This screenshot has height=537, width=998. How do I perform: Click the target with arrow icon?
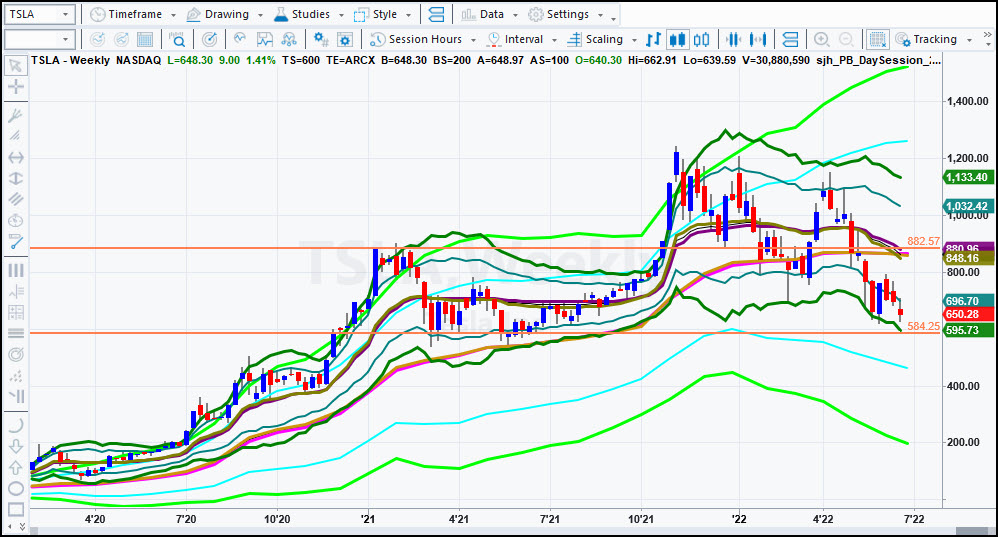[x=209, y=39]
